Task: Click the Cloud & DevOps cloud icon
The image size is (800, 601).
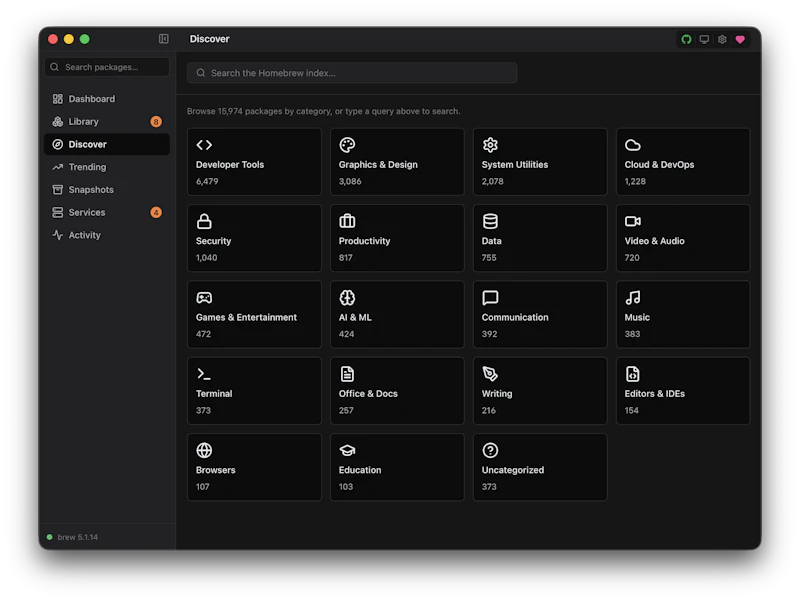Action: (633, 145)
